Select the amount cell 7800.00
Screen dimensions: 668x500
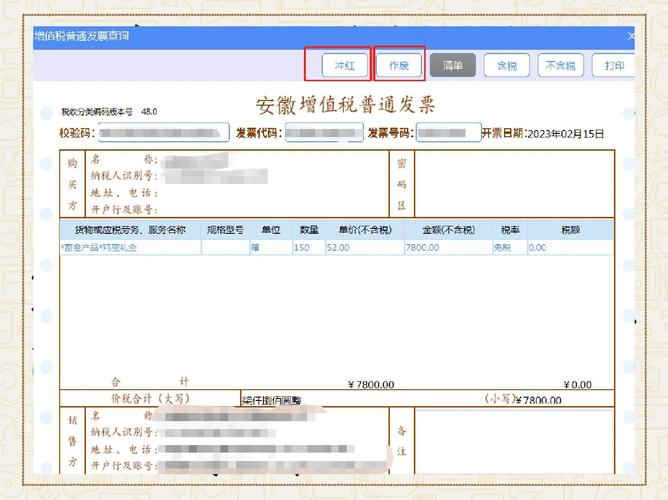click(x=449, y=247)
